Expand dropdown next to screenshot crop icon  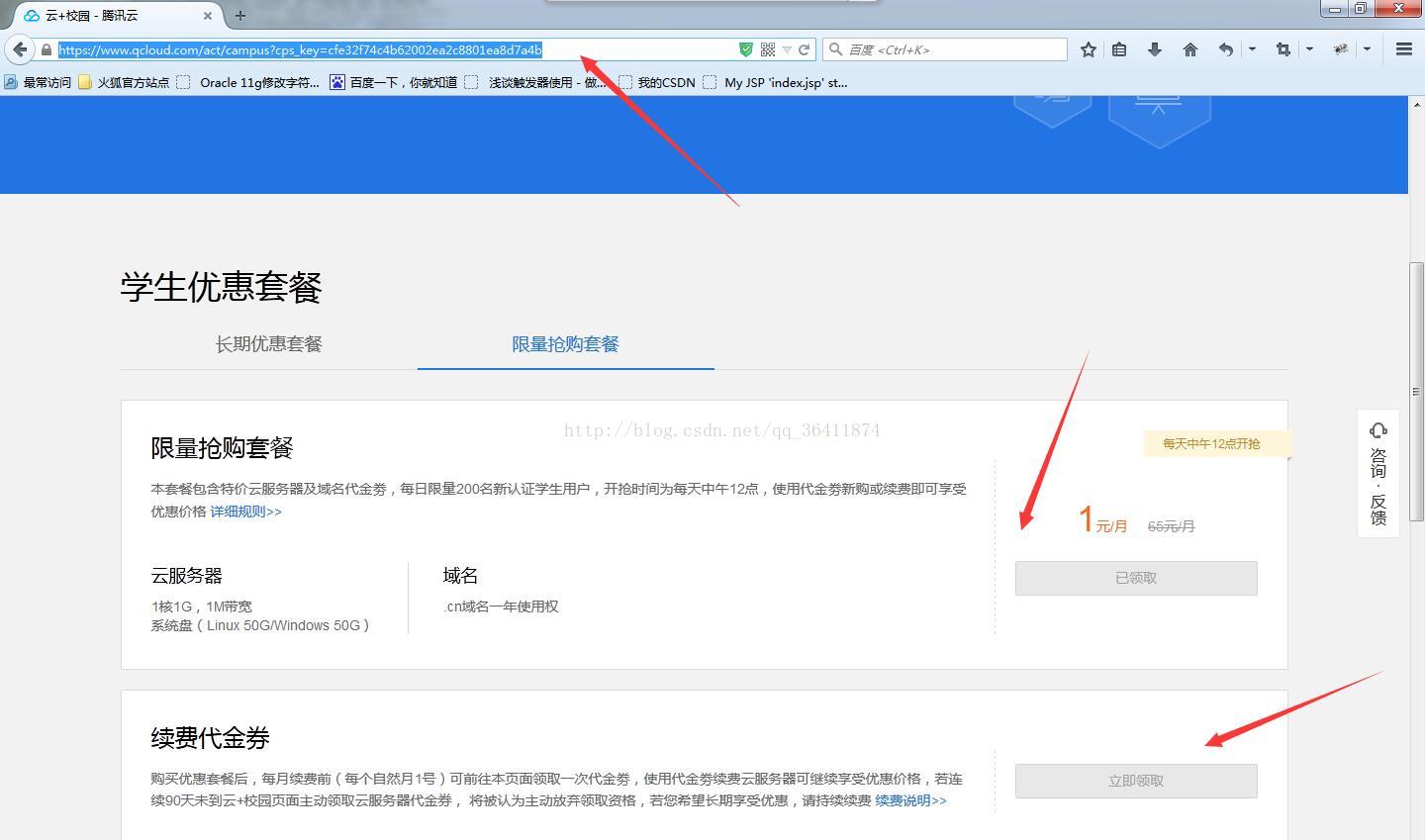[1309, 49]
